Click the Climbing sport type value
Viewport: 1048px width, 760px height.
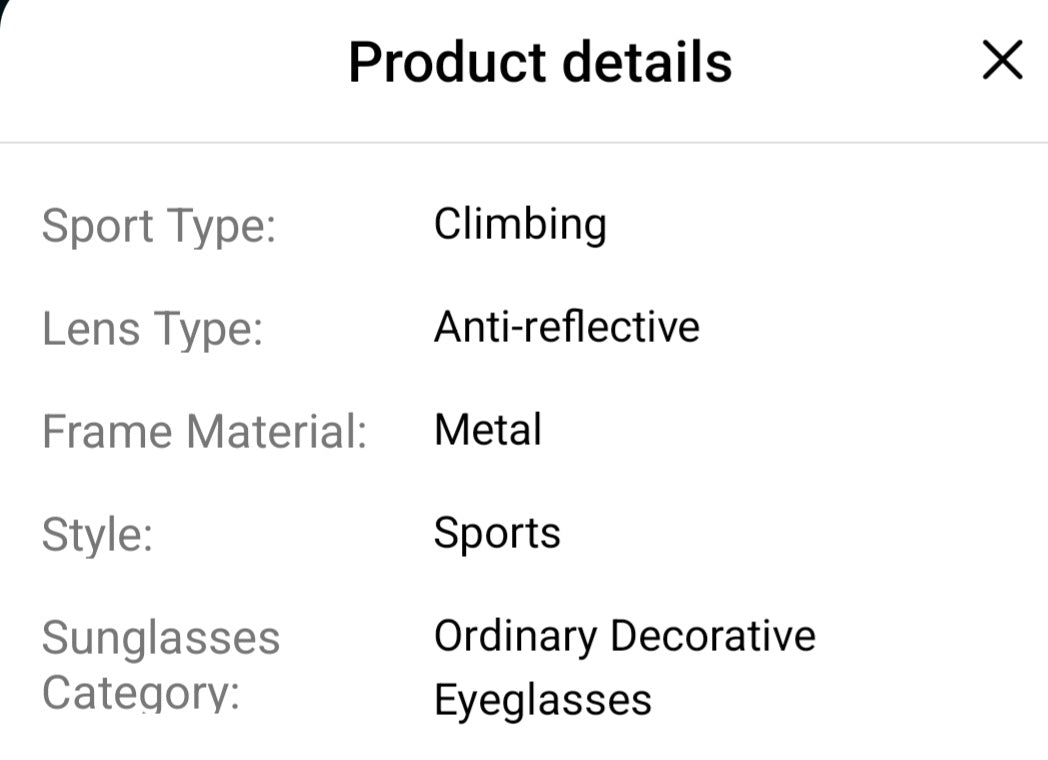pos(520,224)
